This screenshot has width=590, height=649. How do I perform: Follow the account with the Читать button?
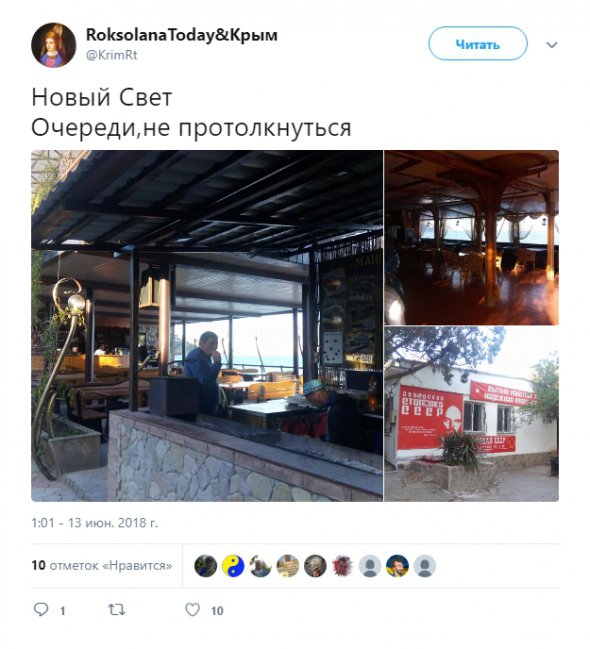[x=478, y=43]
